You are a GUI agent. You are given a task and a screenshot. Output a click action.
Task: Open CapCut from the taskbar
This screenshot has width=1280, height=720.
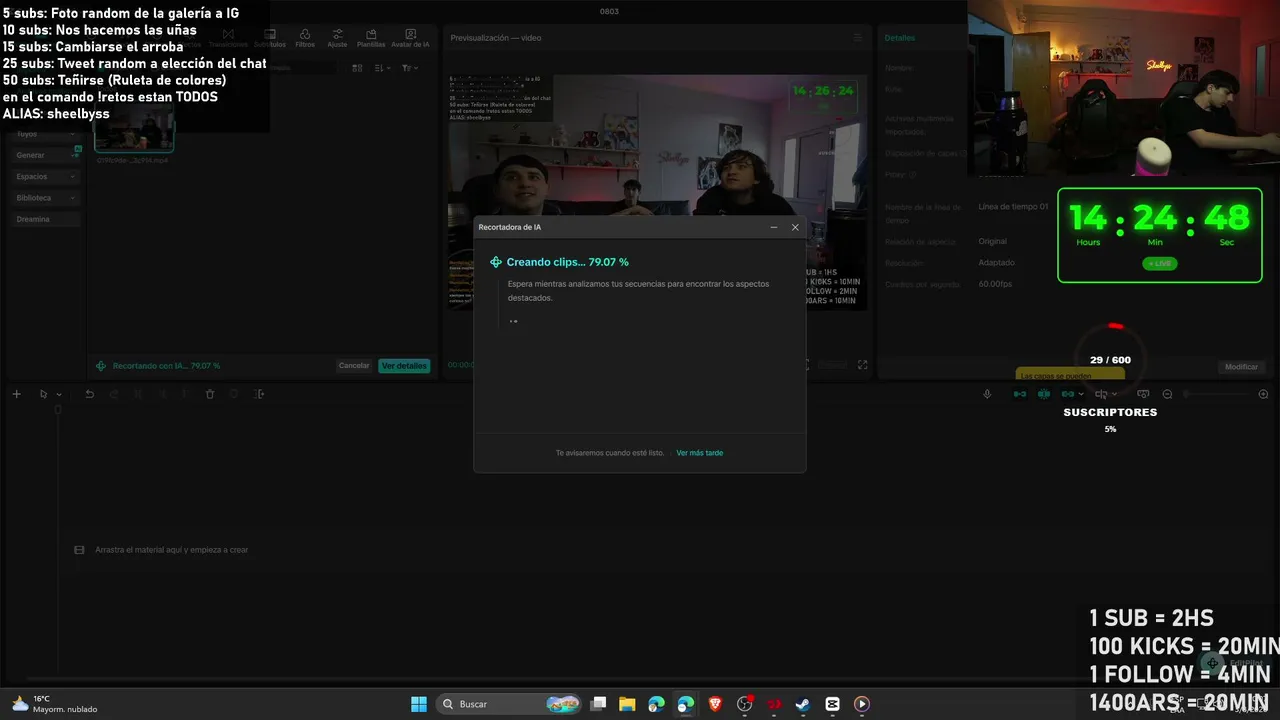[x=832, y=704]
